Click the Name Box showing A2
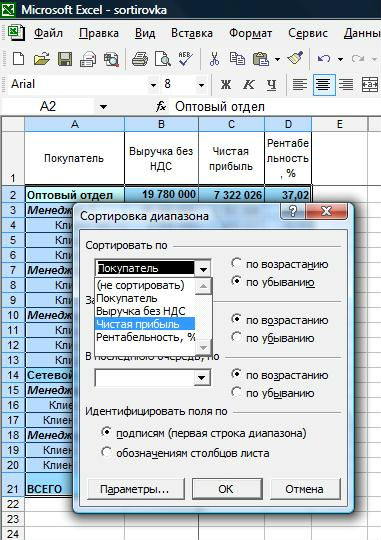 (48, 107)
